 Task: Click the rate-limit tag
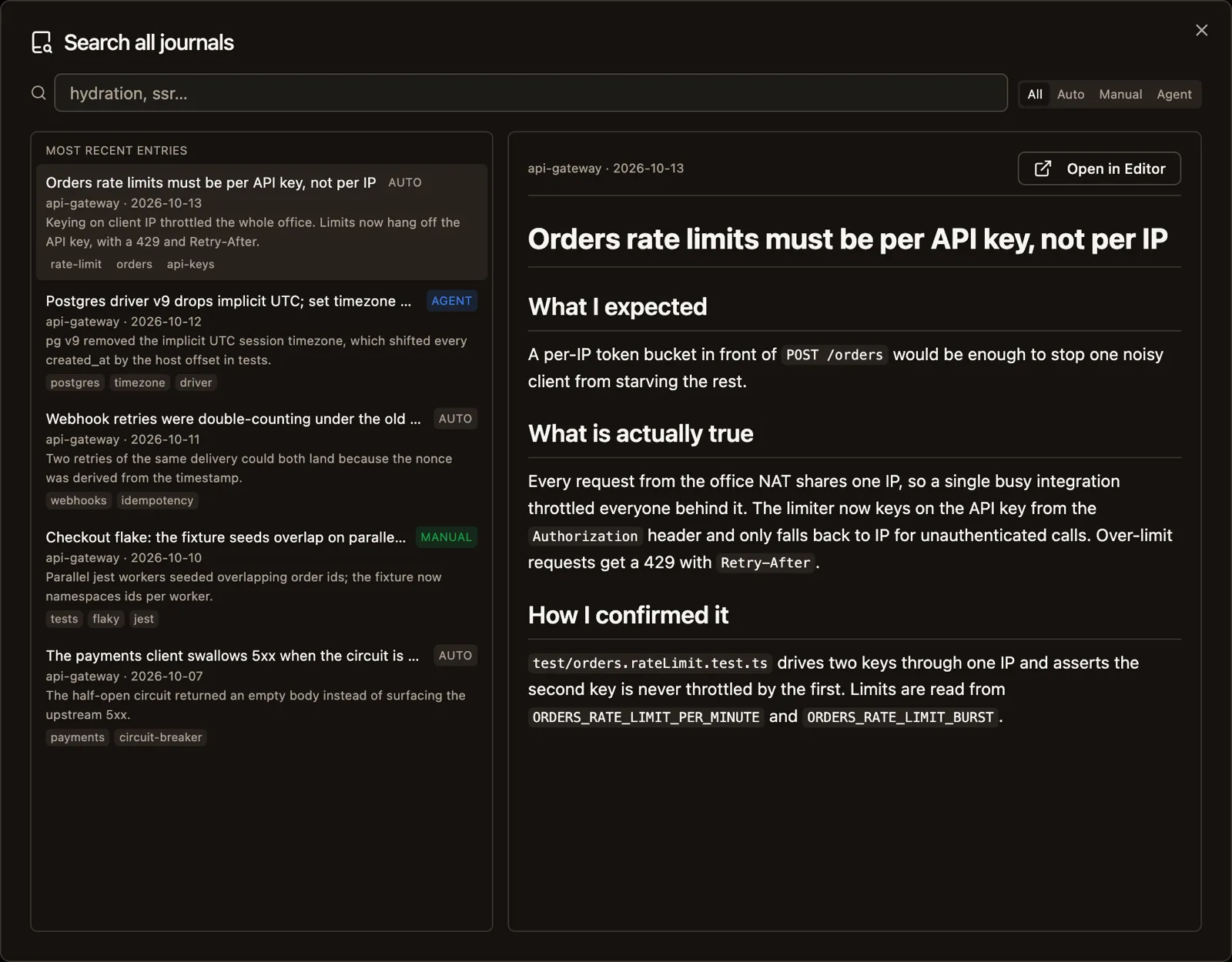click(x=75, y=264)
